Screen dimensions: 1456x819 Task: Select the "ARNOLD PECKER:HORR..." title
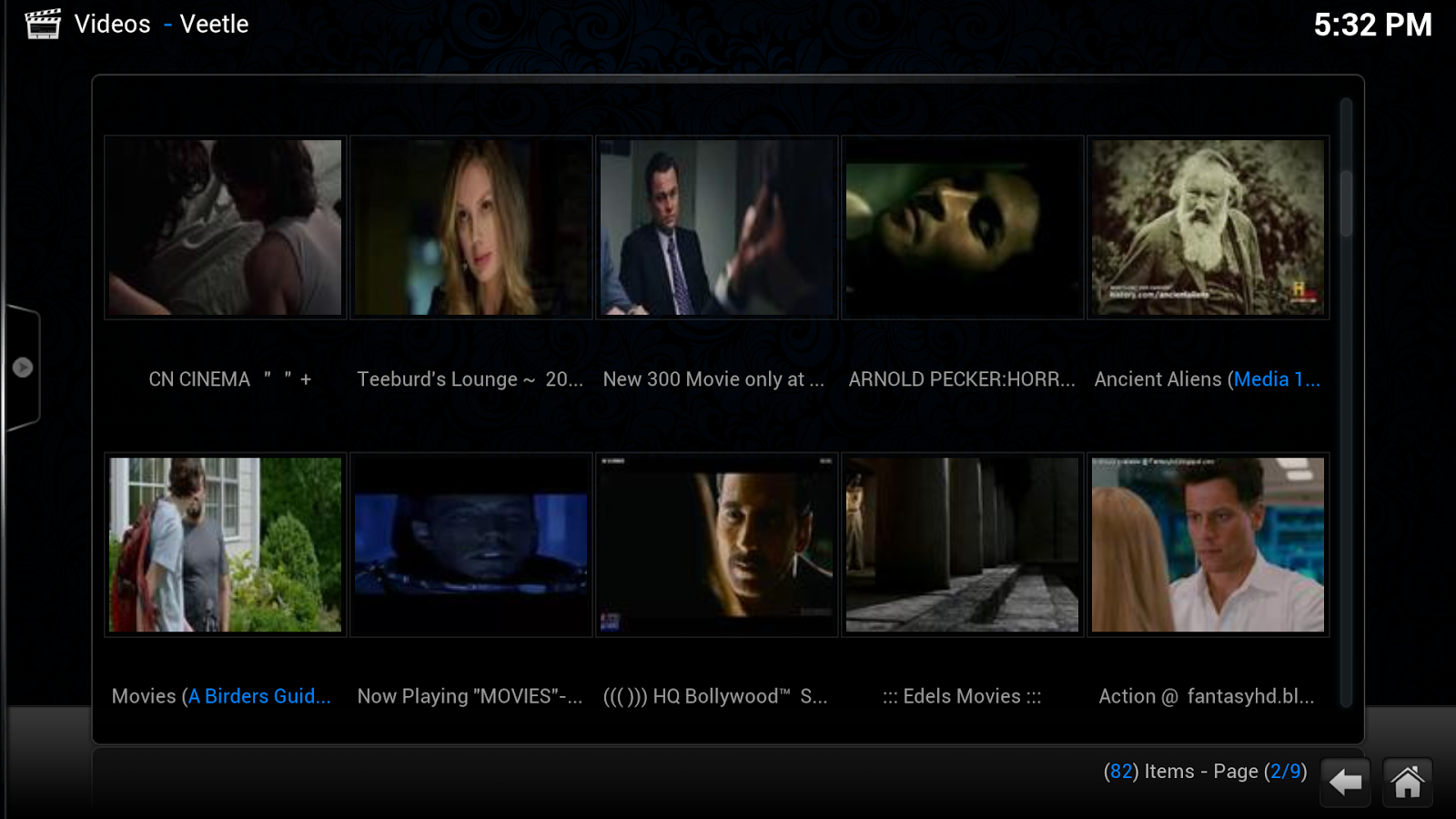pyautogui.click(x=962, y=379)
